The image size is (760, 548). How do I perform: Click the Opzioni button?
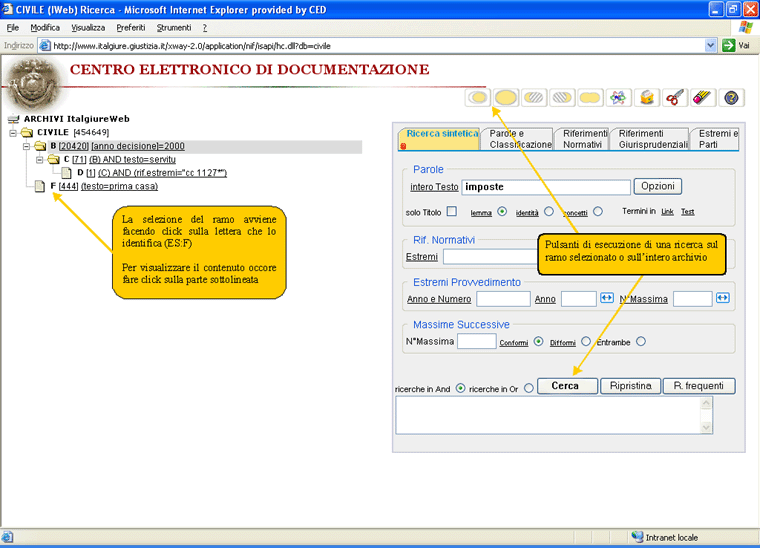click(x=658, y=187)
